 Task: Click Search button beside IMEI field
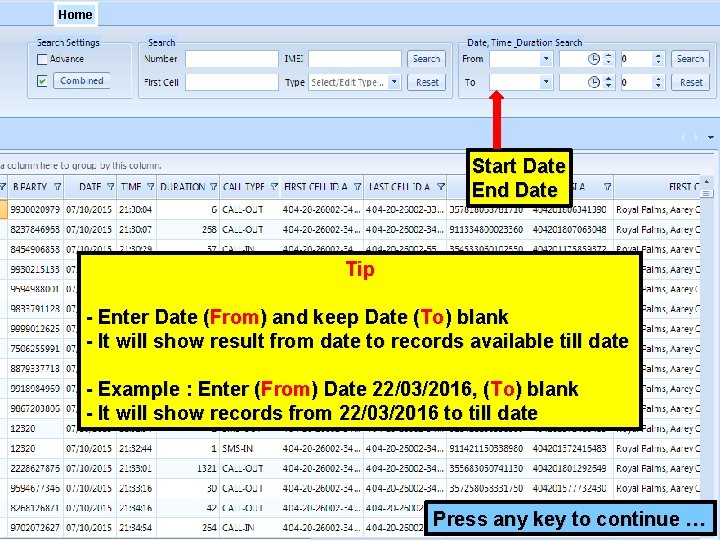pos(426,59)
